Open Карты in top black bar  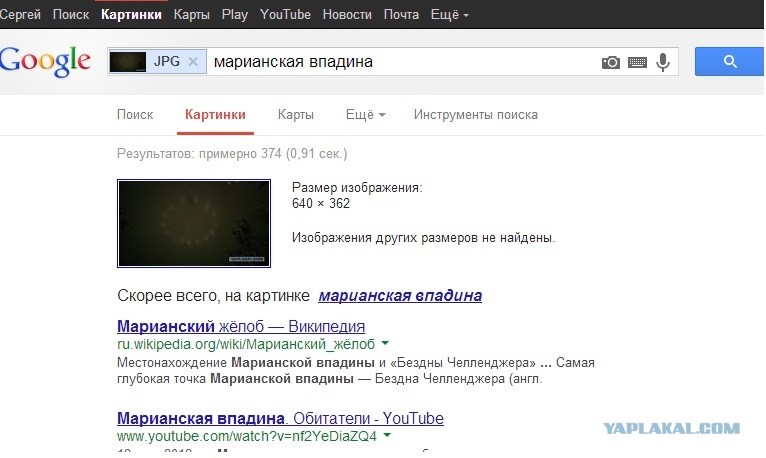click(192, 15)
